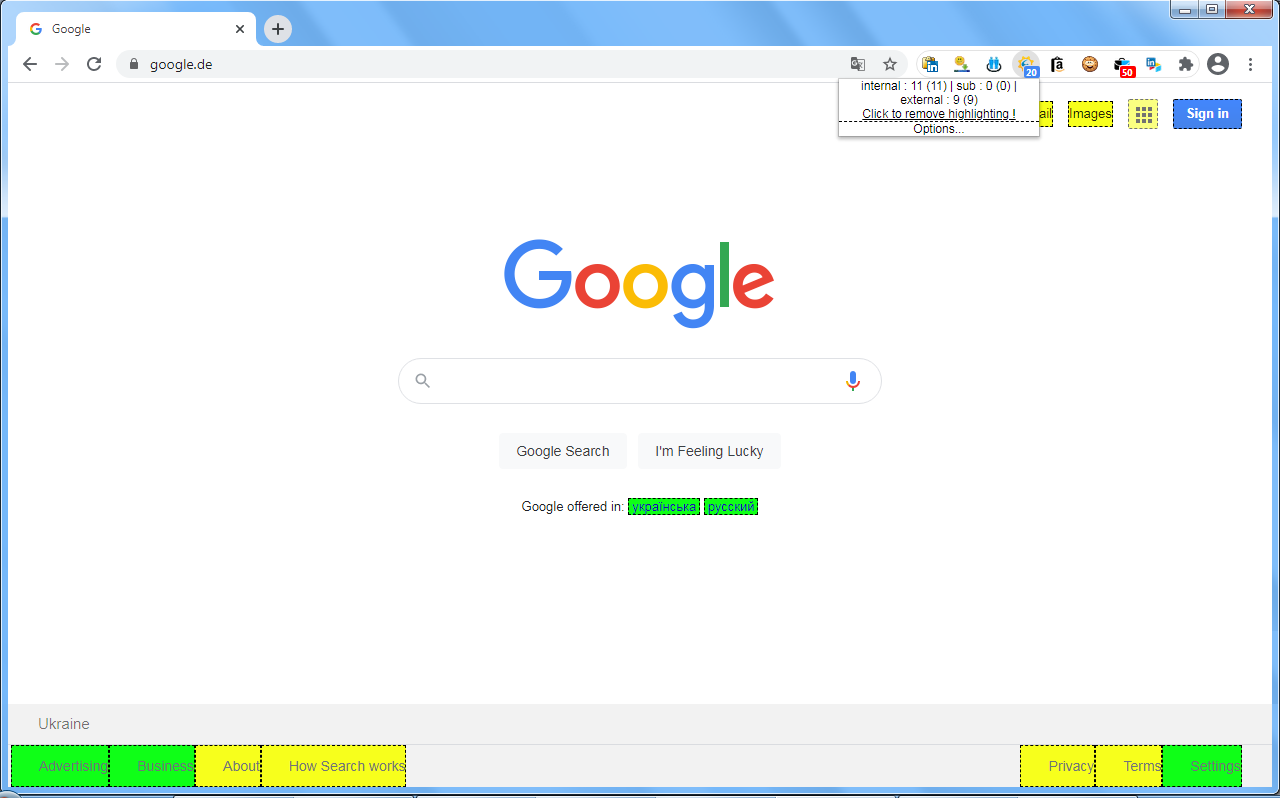Screen dimensions: 1280x800
Task: Click the cookie face extension icon
Action: [x=1090, y=64]
